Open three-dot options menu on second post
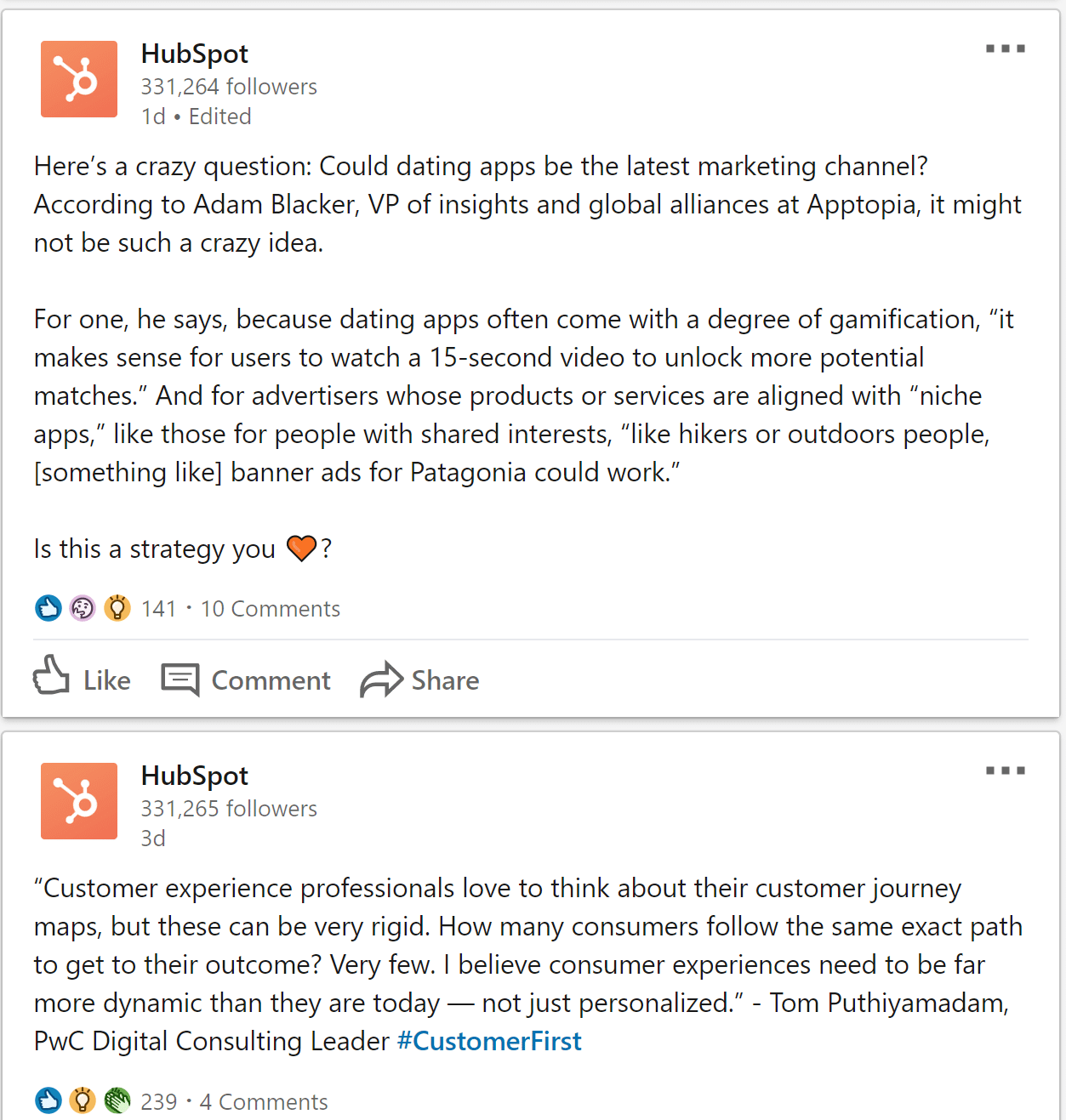The width and height of the screenshot is (1066, 1120). point(1006,770)
